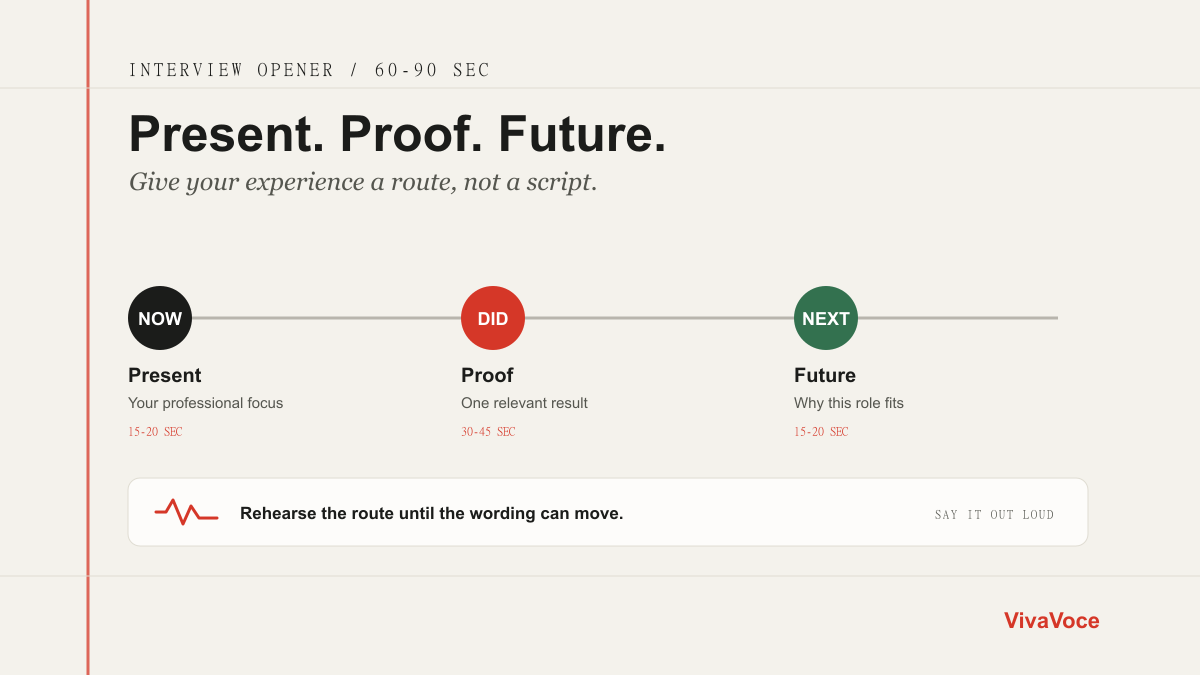Select the 'Future' step heading
Viewport: 1200px width, 675px height.
825,375
